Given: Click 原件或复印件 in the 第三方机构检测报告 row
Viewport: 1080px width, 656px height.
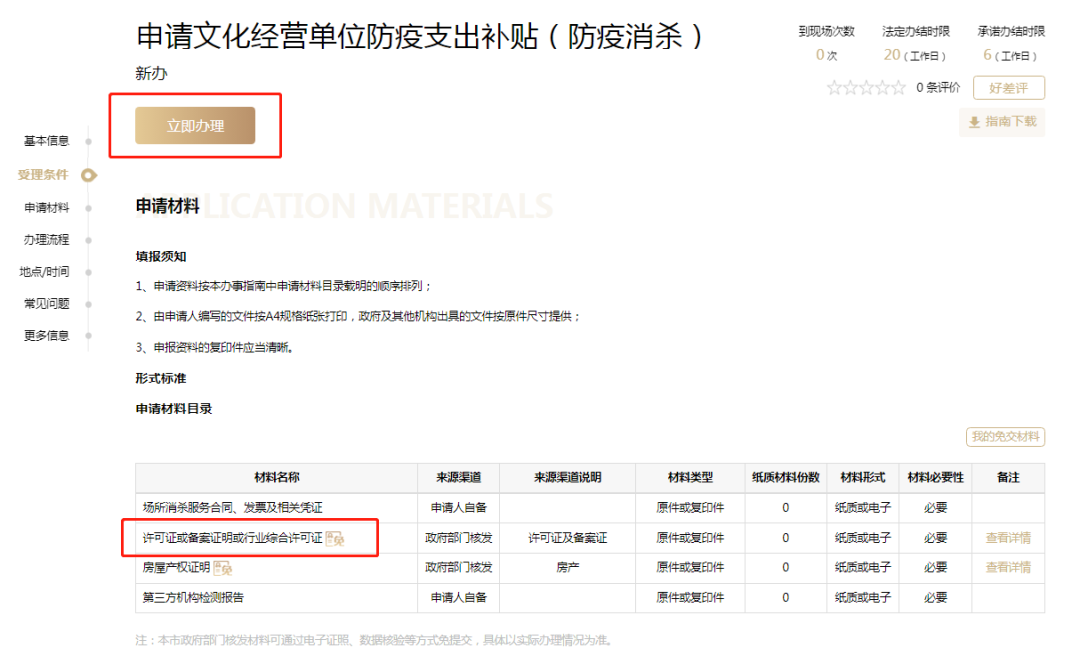Looking at the screenshot, I should click(690, 597).
